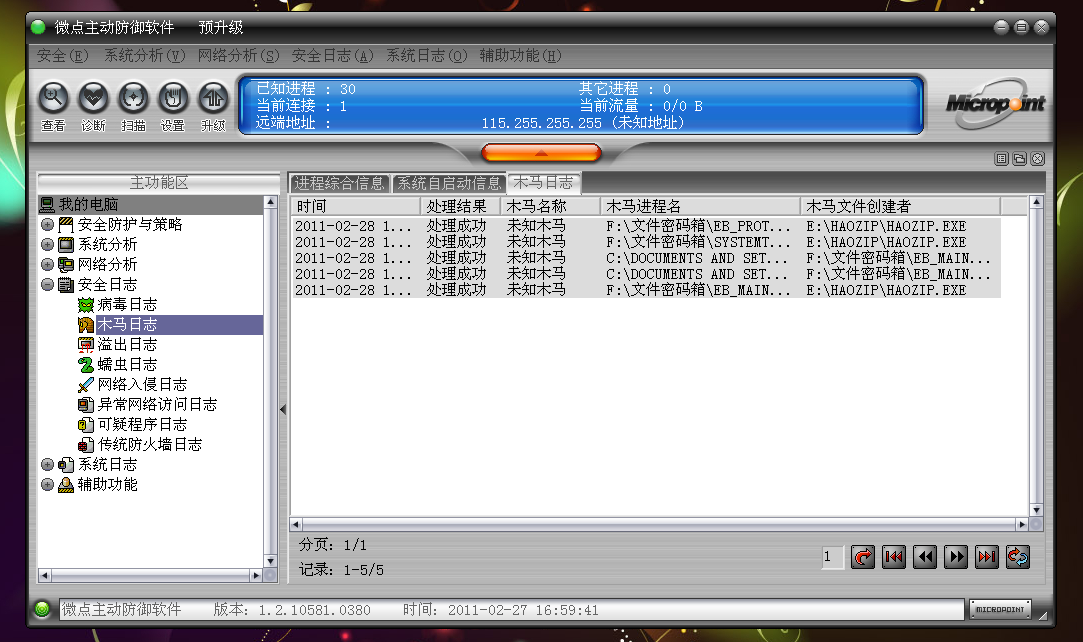Click the red go-to-page arrow button
1083x642 pixels.
[863, 557]
